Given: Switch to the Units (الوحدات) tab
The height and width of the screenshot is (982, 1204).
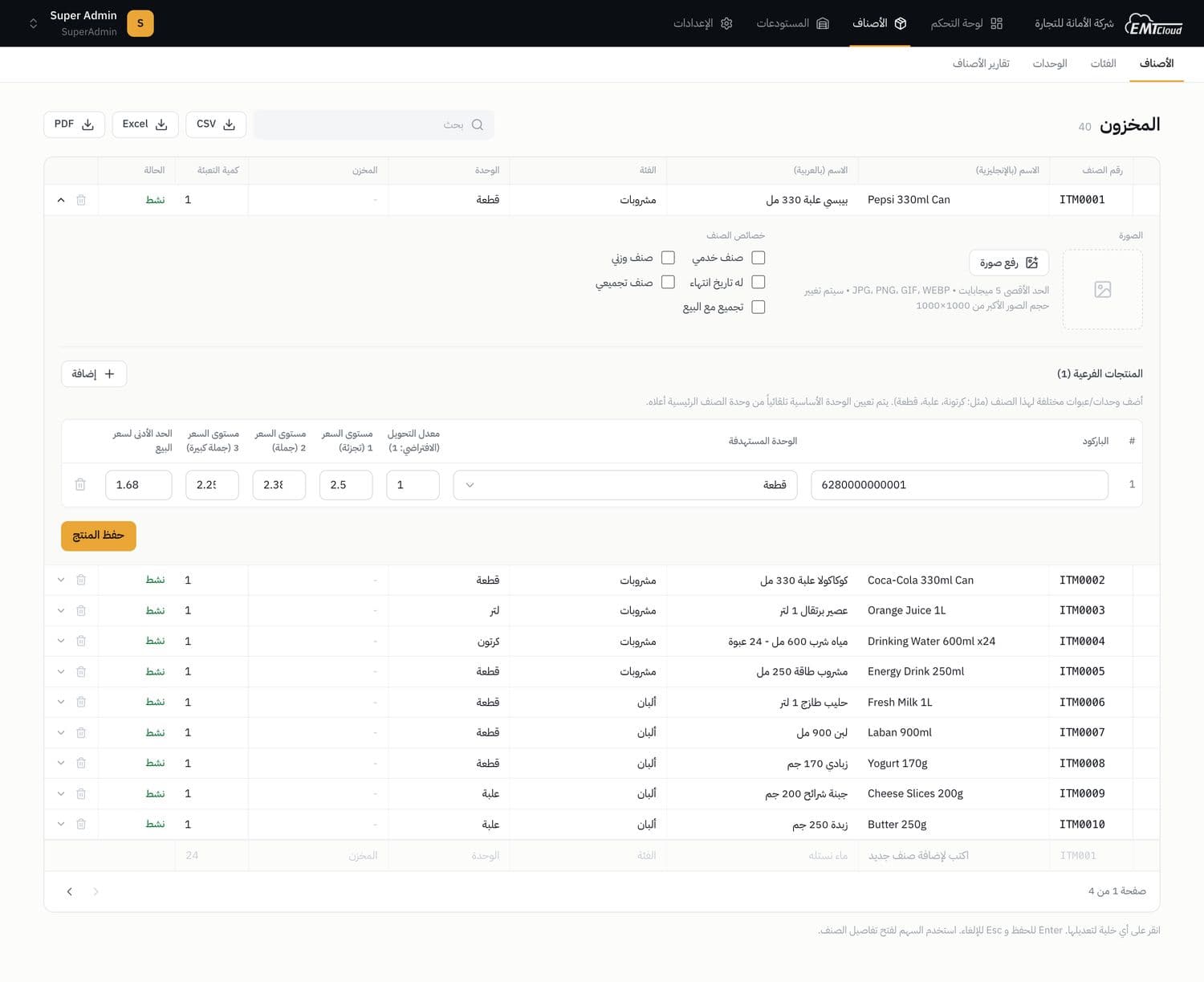Looking at the screenshot, I should pos(1049,63).
